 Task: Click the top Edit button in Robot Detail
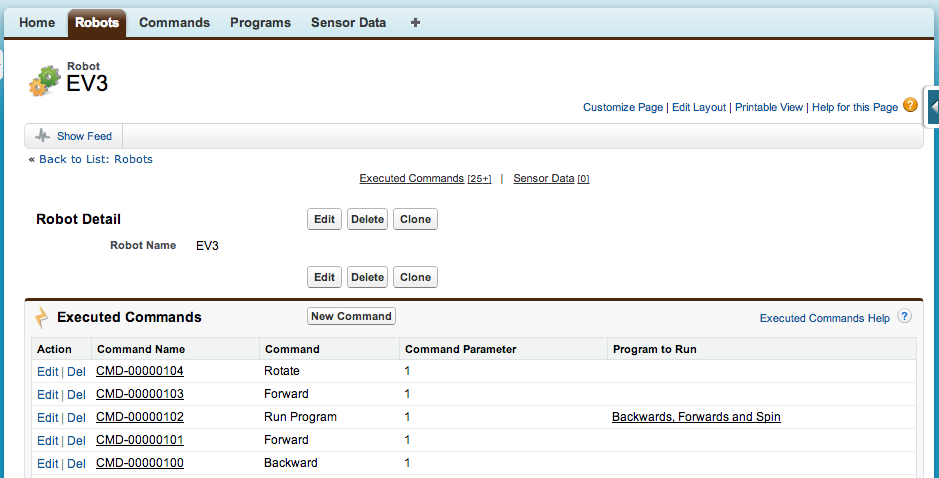point(324,219)
